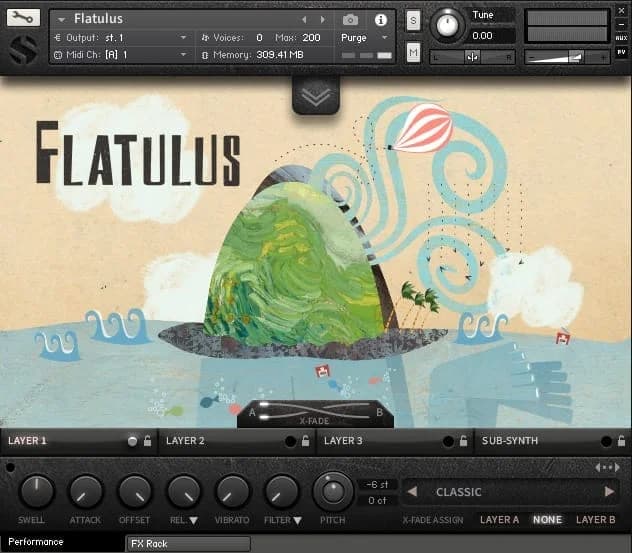The image size is (632, 553).
Task: Click the X-FADE ASSIGN label
Action: [x=433, y=520]
